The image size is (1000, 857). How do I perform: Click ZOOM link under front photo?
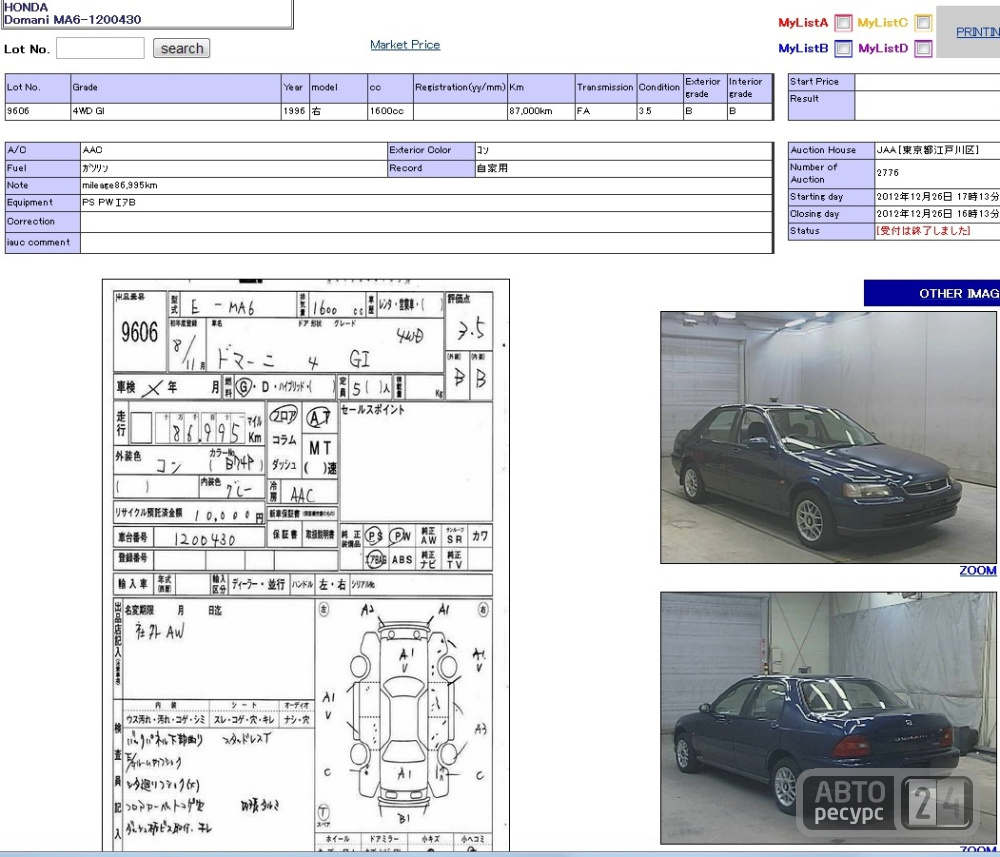point(978,571)
